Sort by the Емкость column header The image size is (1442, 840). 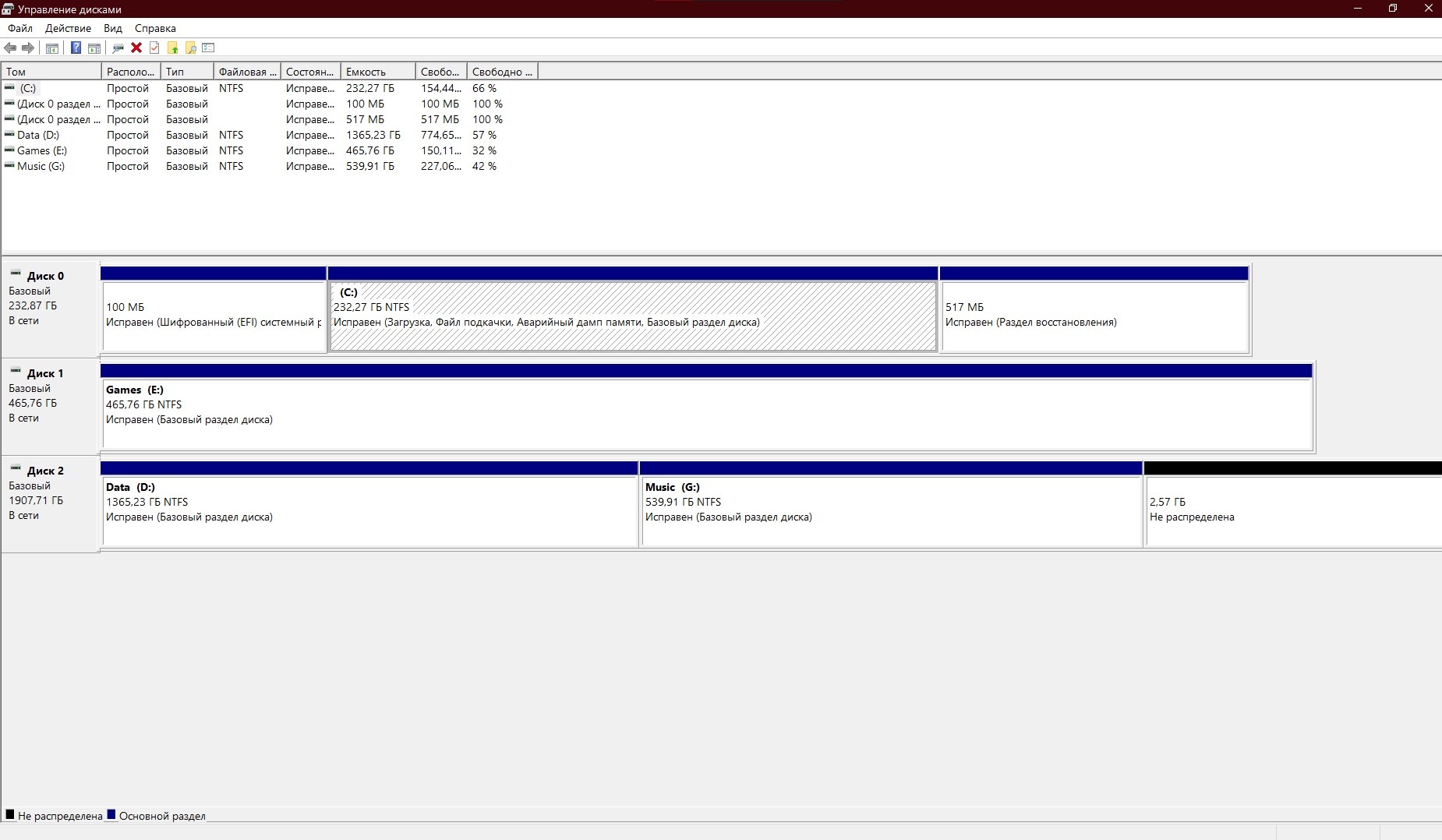378,72
